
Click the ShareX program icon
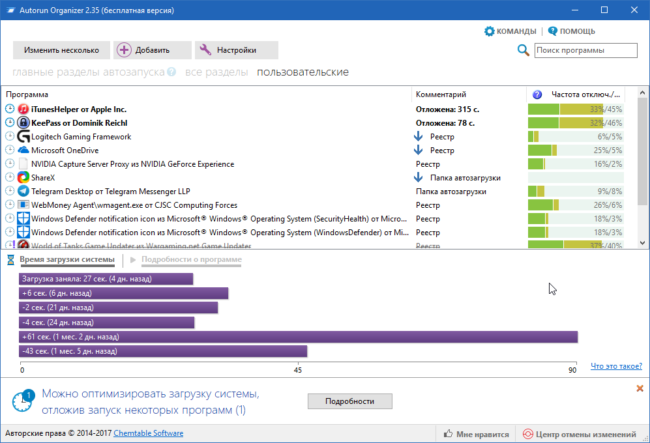point(23,177)
